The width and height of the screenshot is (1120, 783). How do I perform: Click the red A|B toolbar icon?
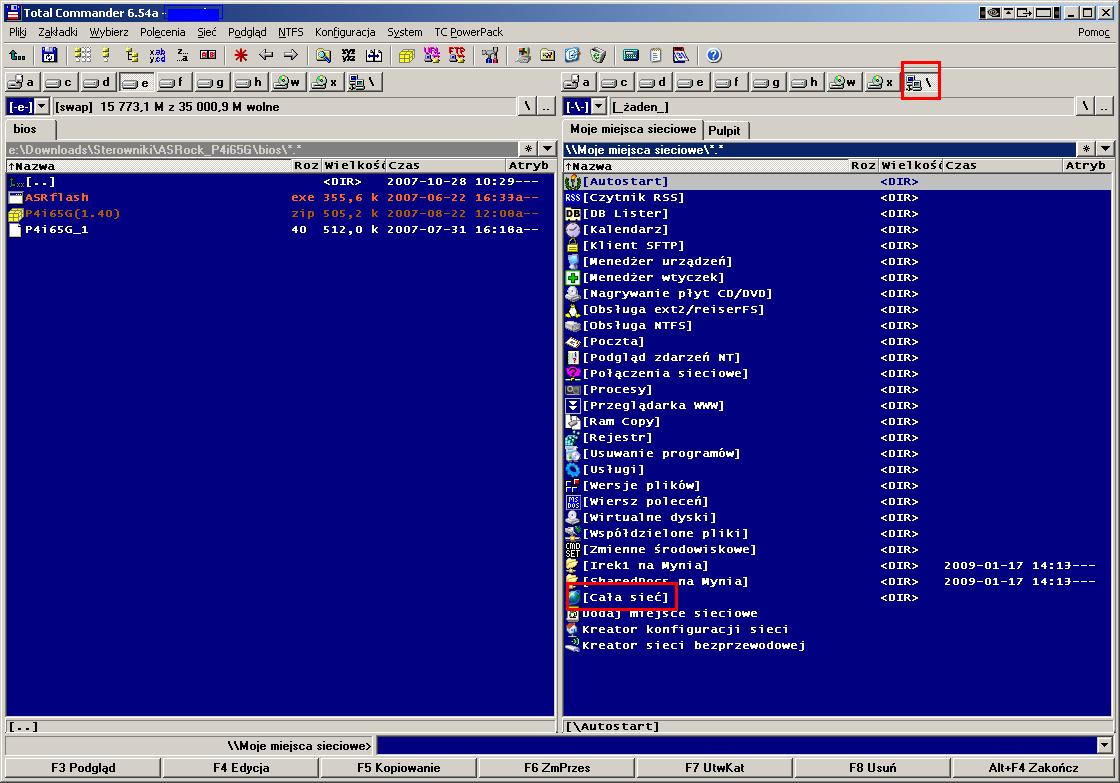tap(208, 55)
